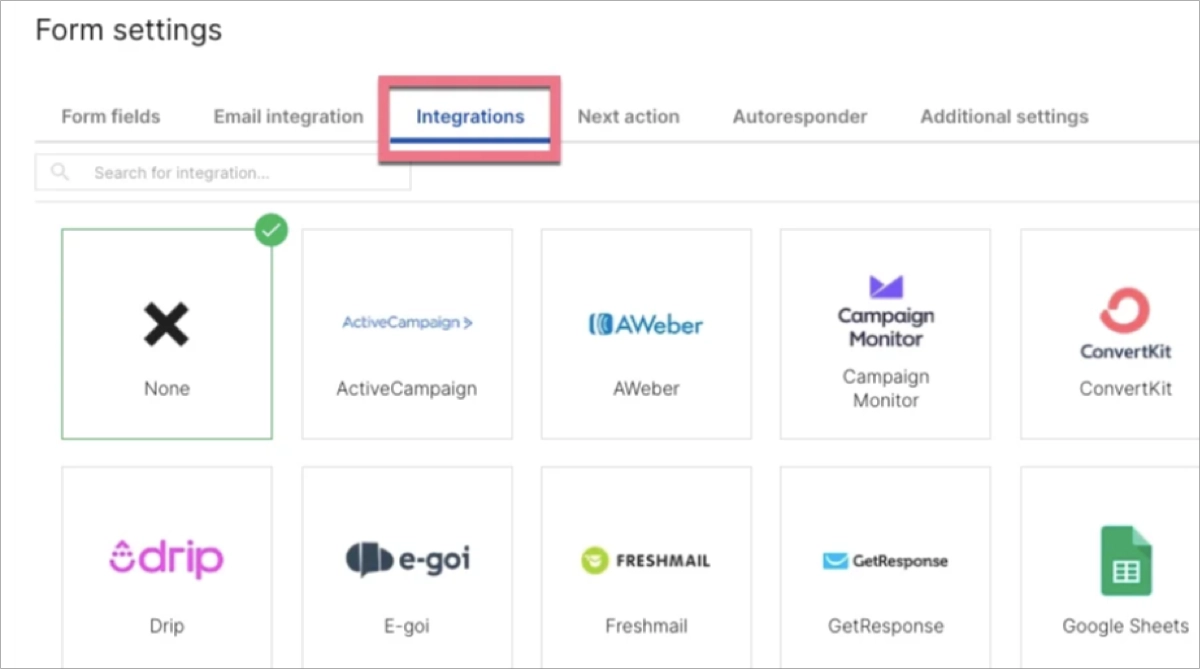Select the ActiveCampaign integration logo
This screenshot has width=1200, height=669.
point(407,322)
